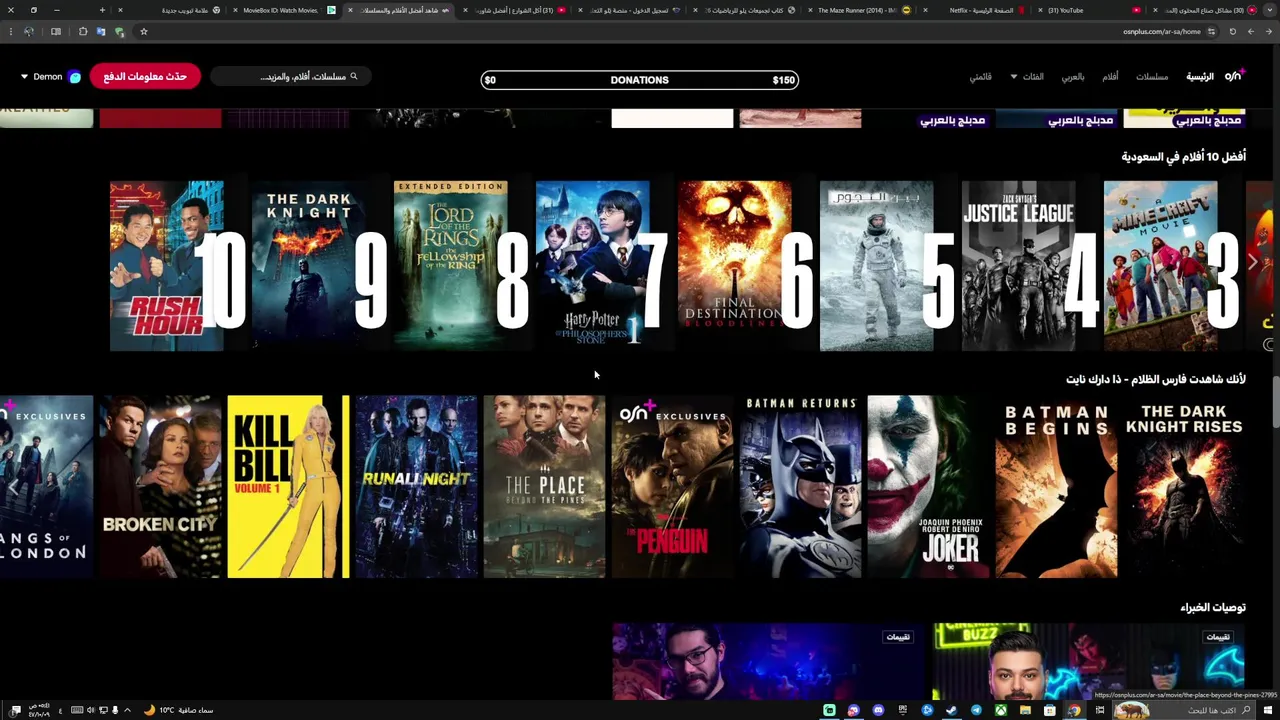Open the Interstellar astronaut poster
This screenshot has width=1280, height=720.
(877, 266)
